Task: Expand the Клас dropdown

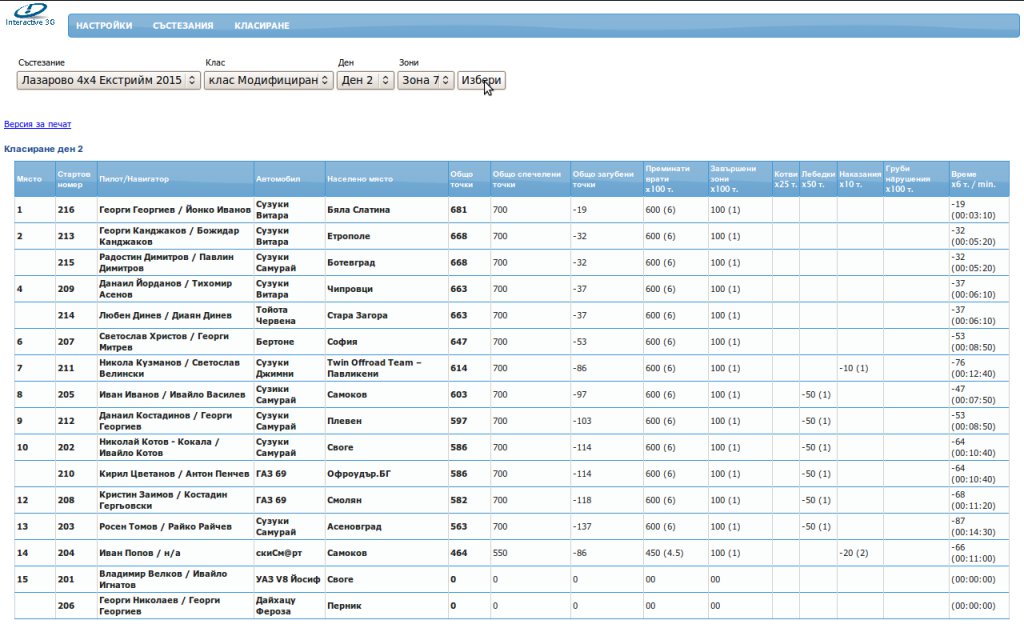Action: pyautogui.click(x=268, y=80)
